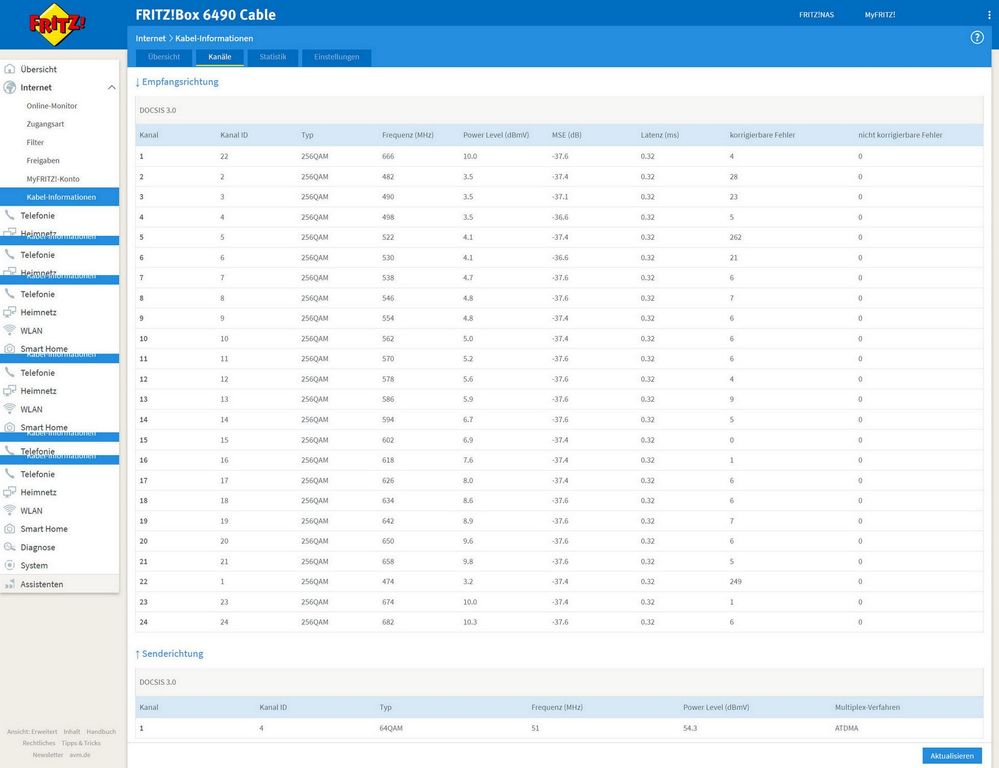The image size is (999, 768).
Task: Click the globe icon next to Internet
Action: [10, 88]
